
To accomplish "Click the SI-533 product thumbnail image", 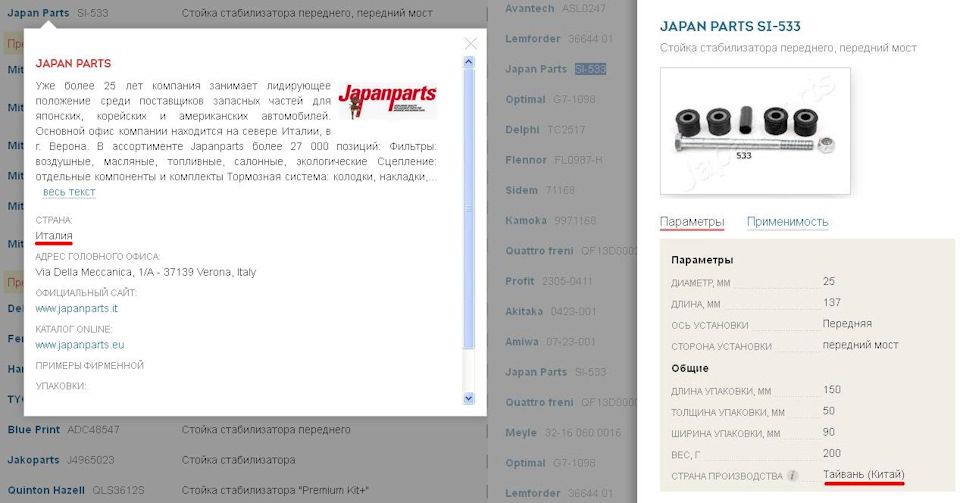I will [755, 131].
